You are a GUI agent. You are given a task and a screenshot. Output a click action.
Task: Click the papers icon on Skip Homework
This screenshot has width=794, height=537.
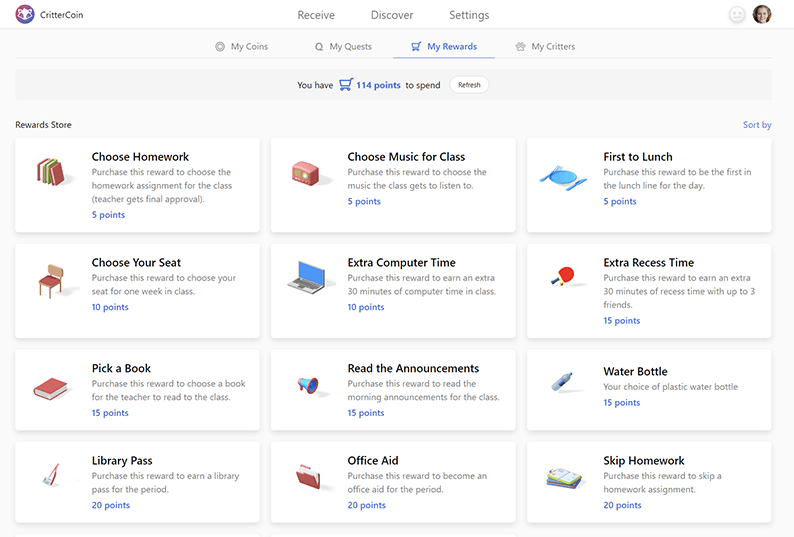(x=564, y=478)
